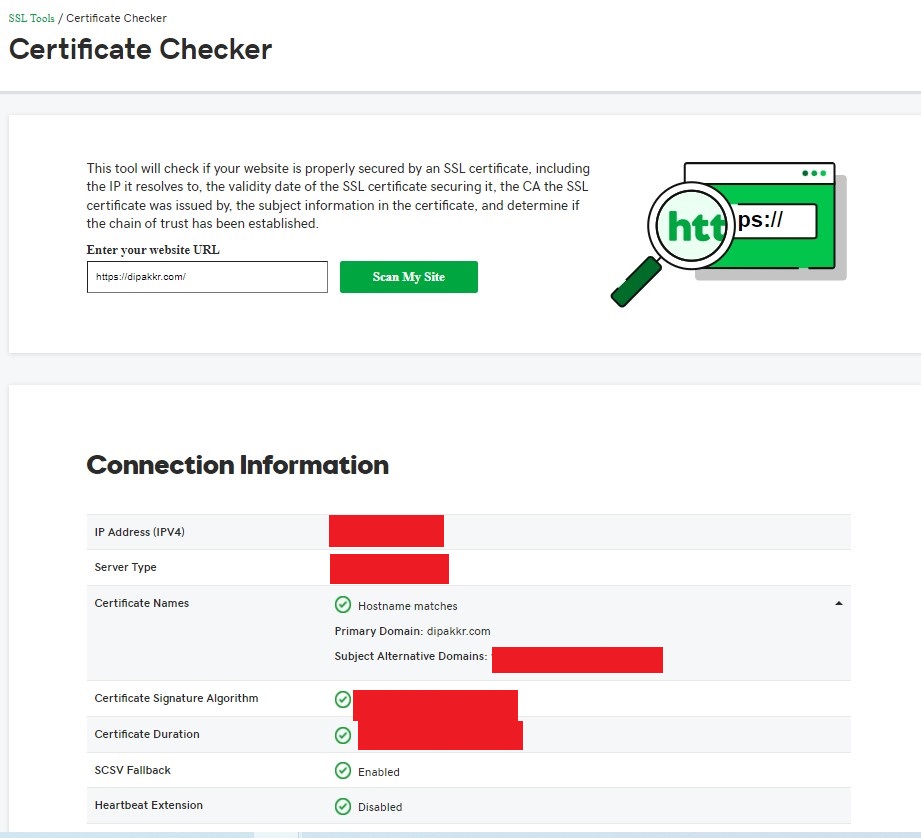Click the IP Address (IPV4) row label

[x=140, y=532]
